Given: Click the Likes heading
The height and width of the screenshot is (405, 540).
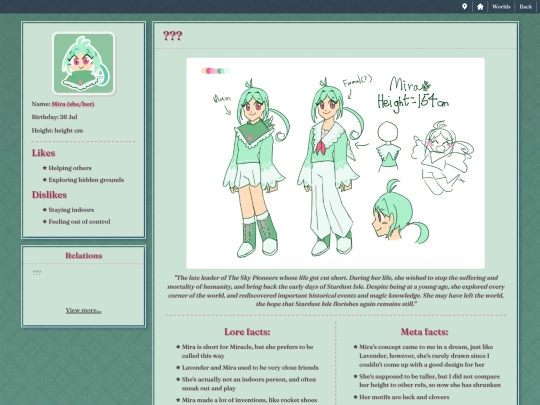Looking at the screenshot, I should 43,153.
